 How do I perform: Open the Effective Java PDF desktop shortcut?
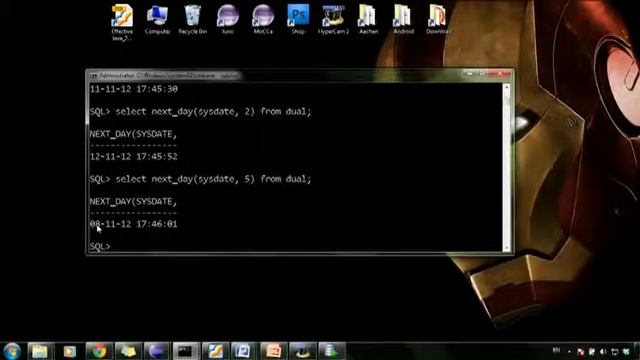pyautogui.click(x=122, y=22)
